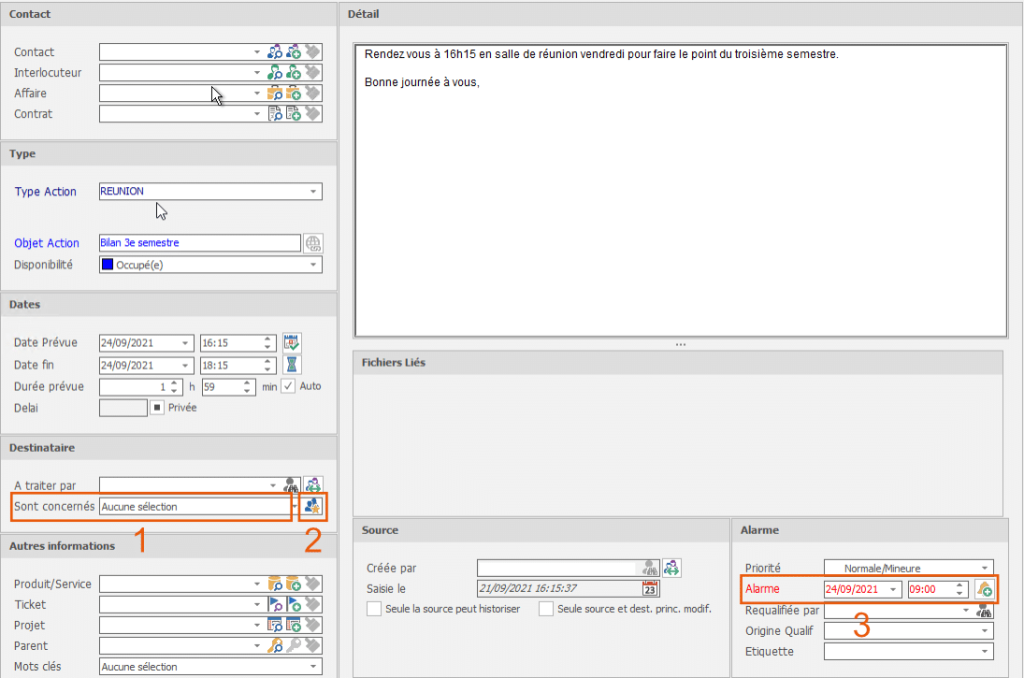Image resolution: width=1024 pixels, height=678 pixels.
Task: Enable 'Seule la source peut historiser' checkbox
Action: 374,609
